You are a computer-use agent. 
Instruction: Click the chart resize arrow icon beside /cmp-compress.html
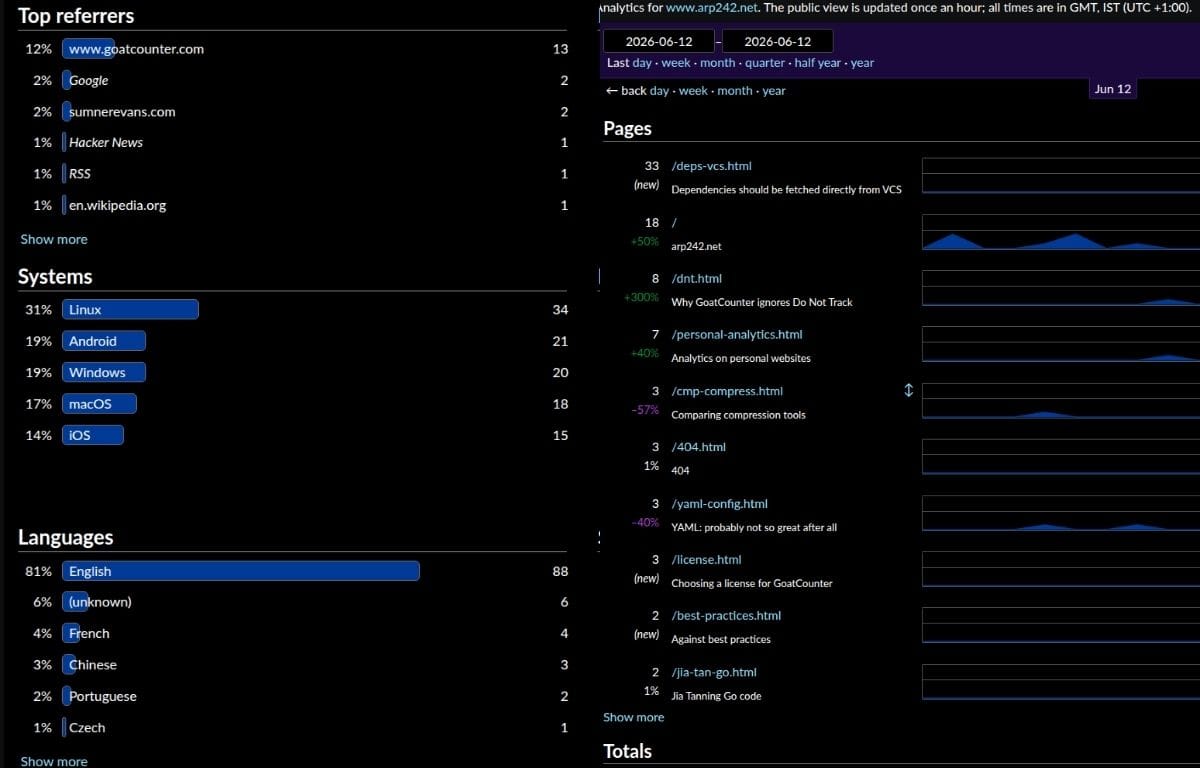coord(908,390)
